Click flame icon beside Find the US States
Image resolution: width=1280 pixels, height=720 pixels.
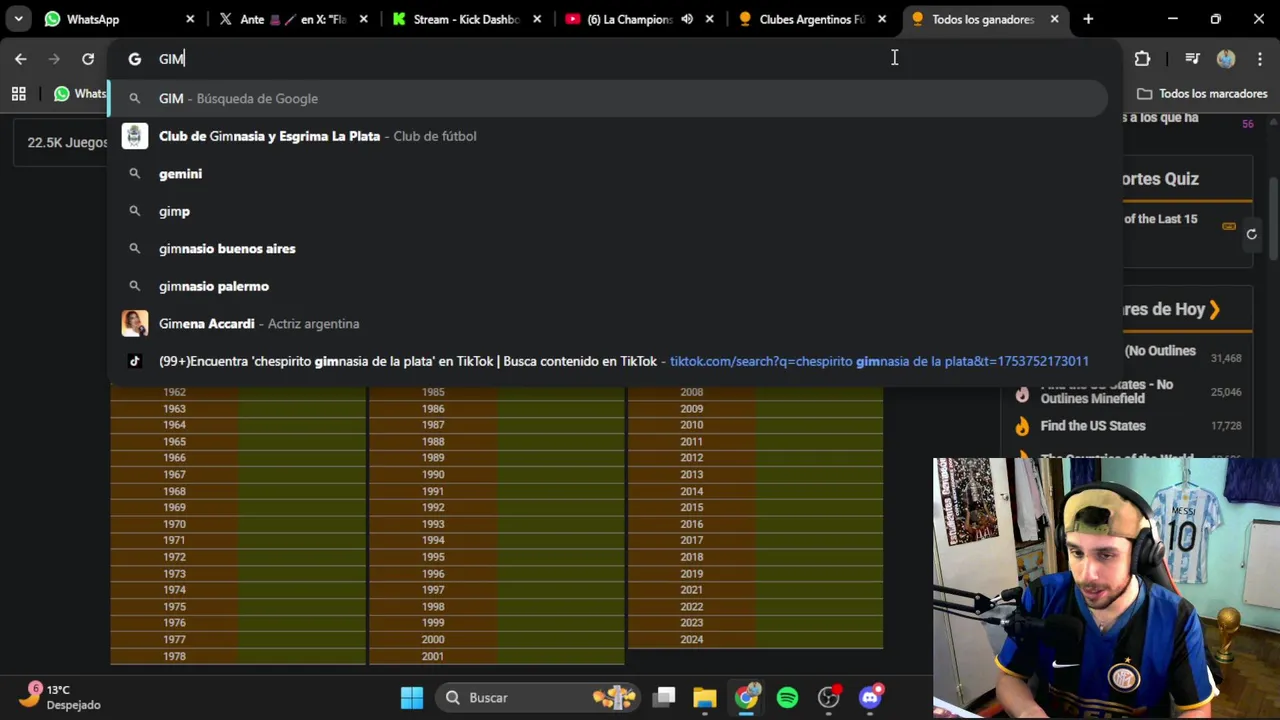(x=1022, y=427)
